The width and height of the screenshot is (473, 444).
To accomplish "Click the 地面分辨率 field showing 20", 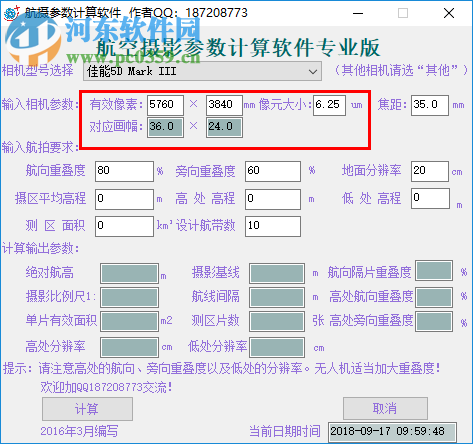I will pos(430,171).
